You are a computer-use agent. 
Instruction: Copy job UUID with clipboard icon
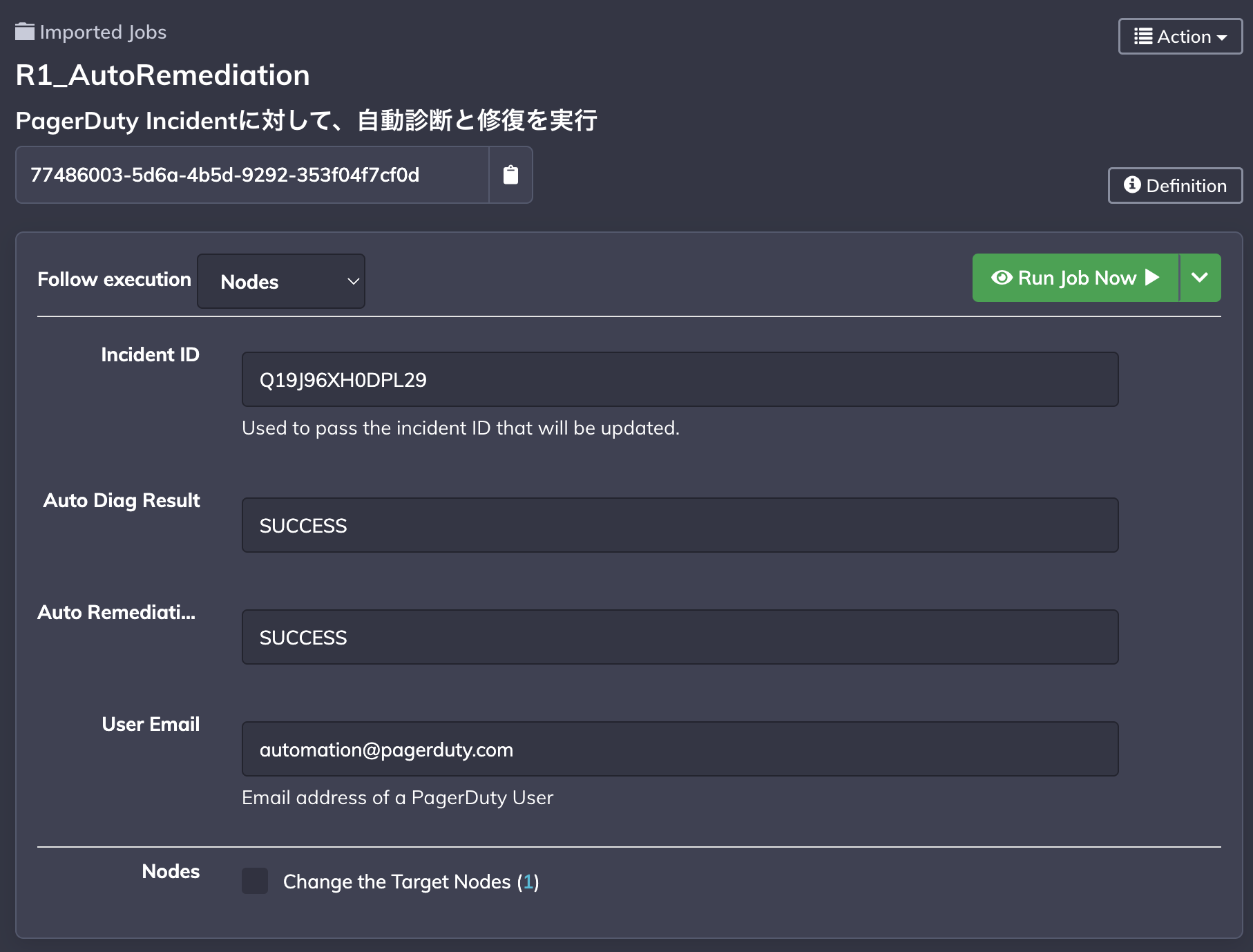510,175
